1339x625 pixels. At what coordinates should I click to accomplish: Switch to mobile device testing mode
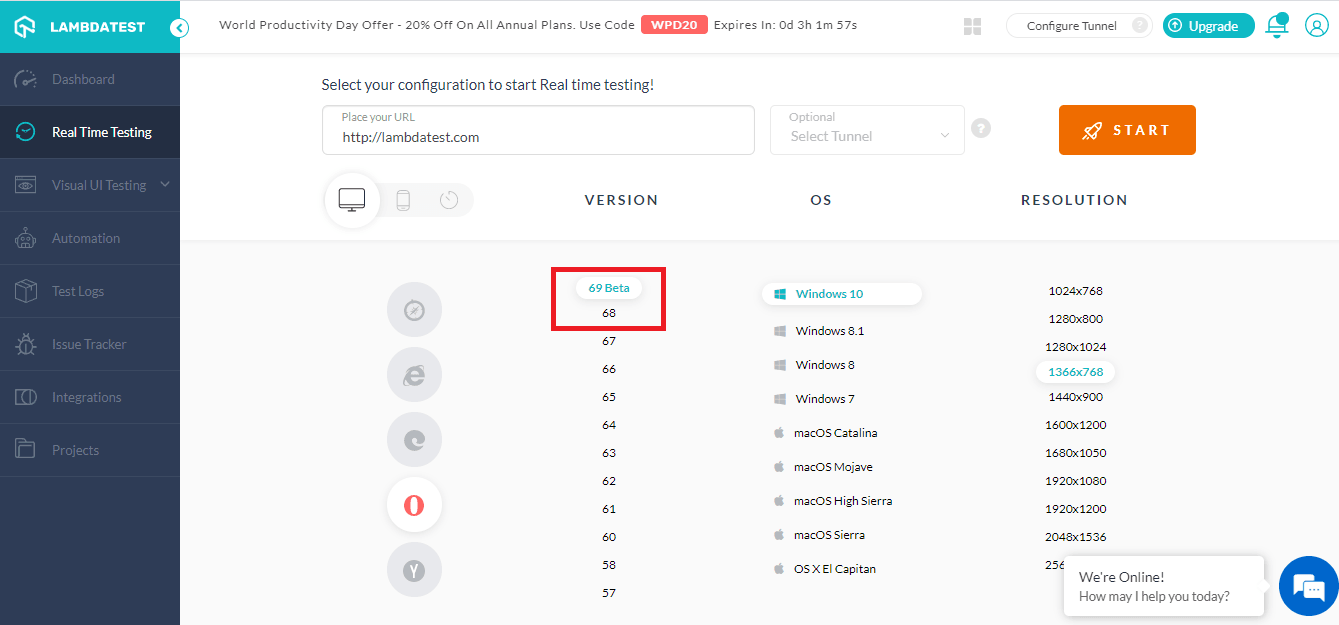tap(403, 200)
